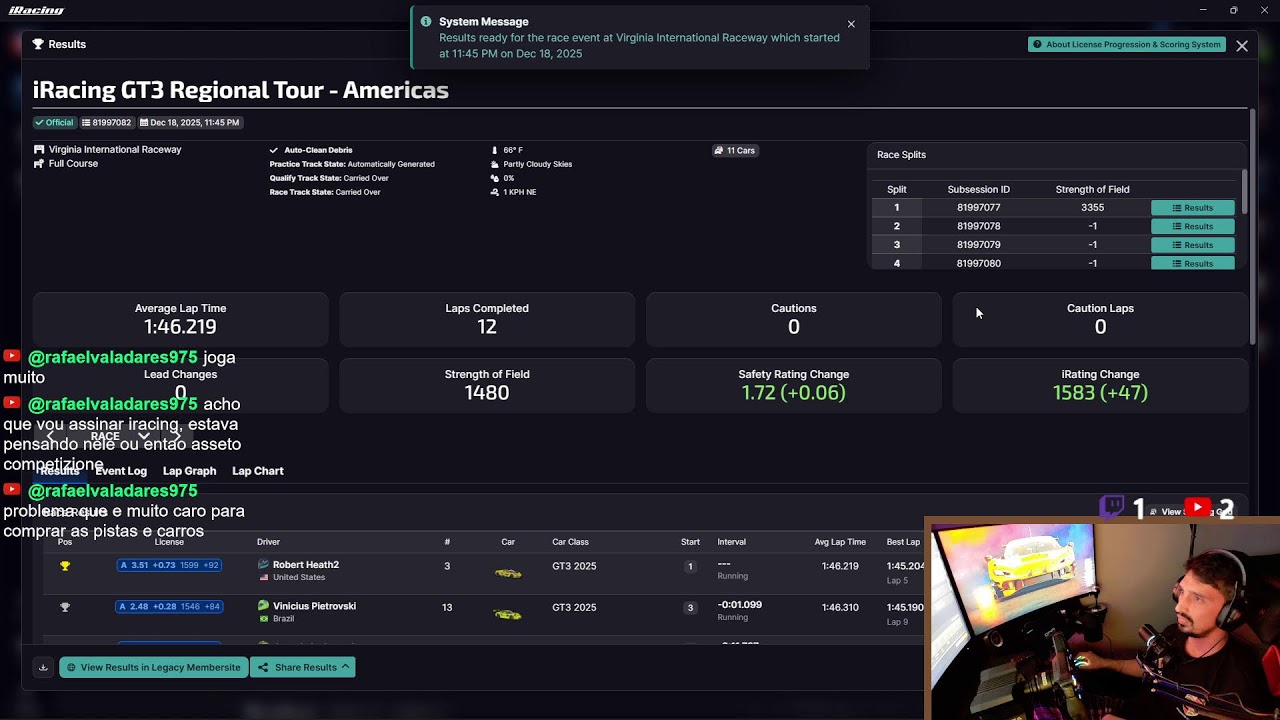The width and height of the screenshot is (1280, 720).
Task: Click the info icon in System Message
Action: point(426,22)
